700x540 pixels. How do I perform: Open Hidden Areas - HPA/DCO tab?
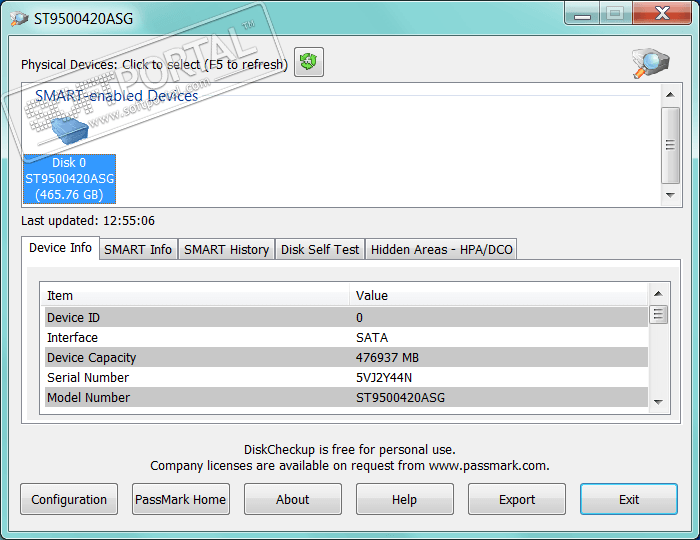click(x=441, y=249)
